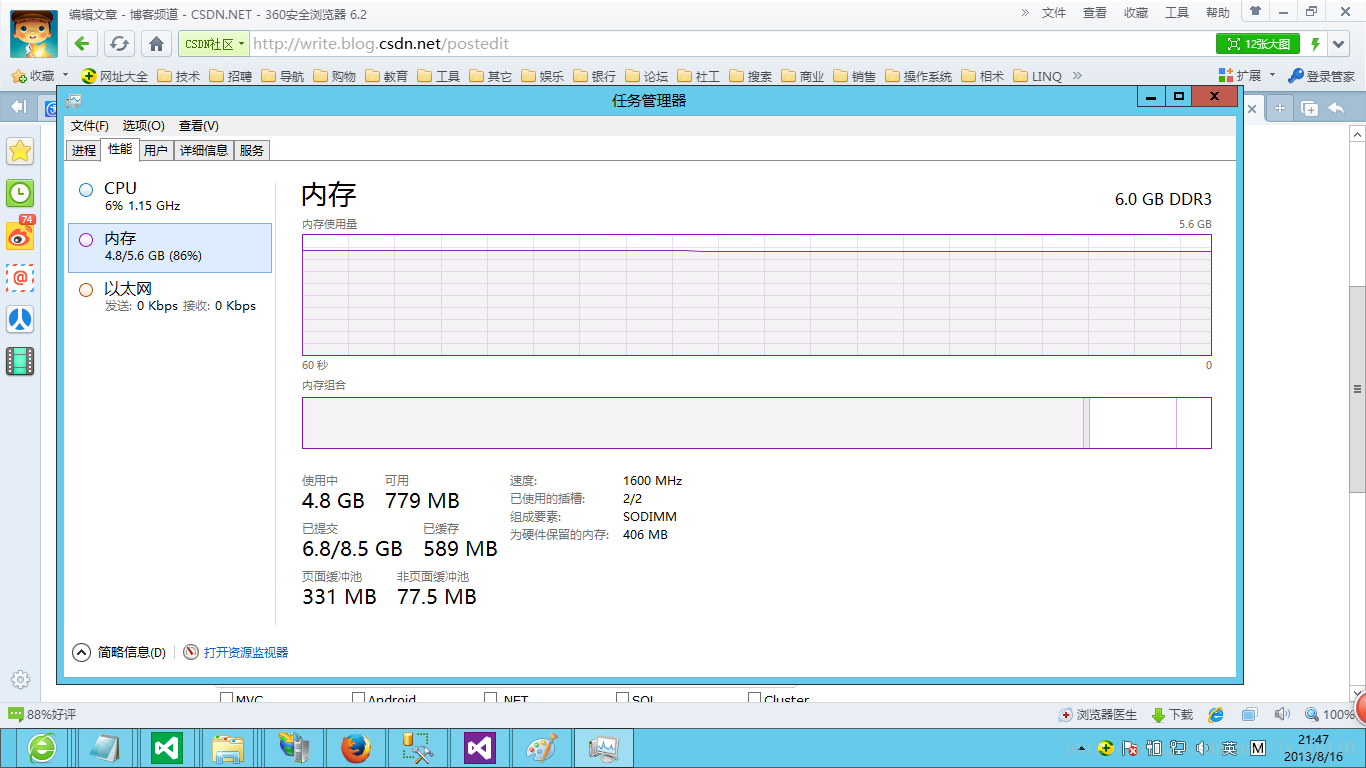Open favorites star in browser sidebar

[20, 151]
